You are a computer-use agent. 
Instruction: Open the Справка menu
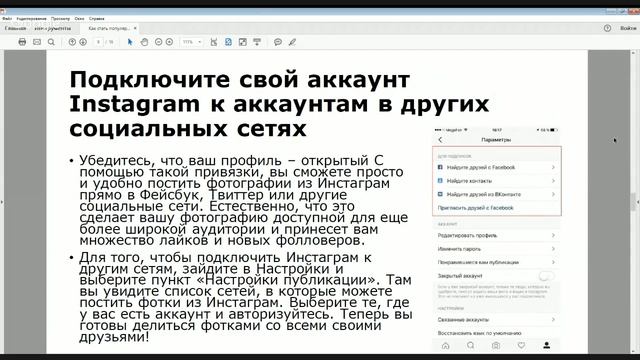(97, 18)
